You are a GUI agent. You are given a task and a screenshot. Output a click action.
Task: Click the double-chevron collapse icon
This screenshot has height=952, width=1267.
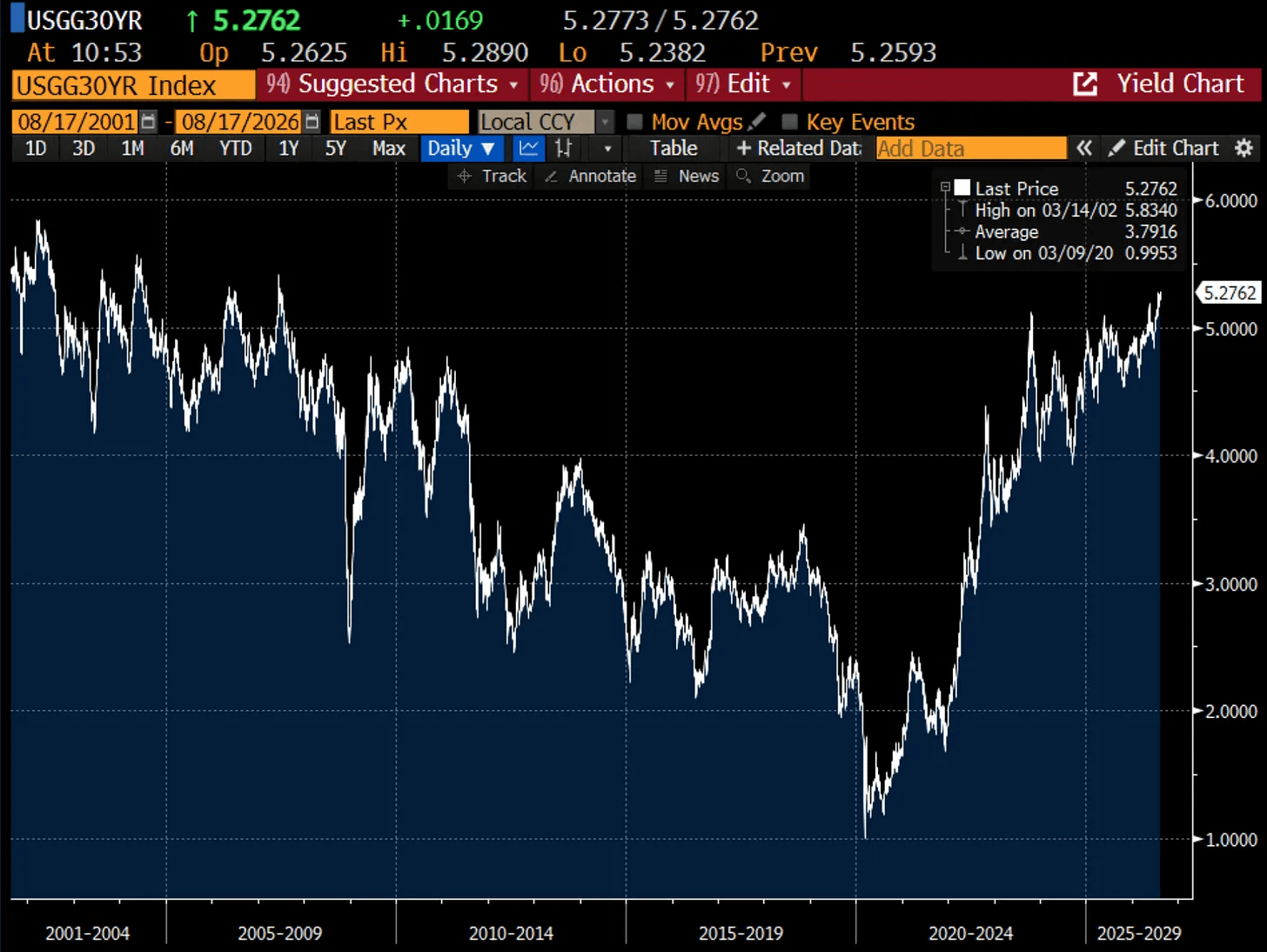click(1084, 149)
